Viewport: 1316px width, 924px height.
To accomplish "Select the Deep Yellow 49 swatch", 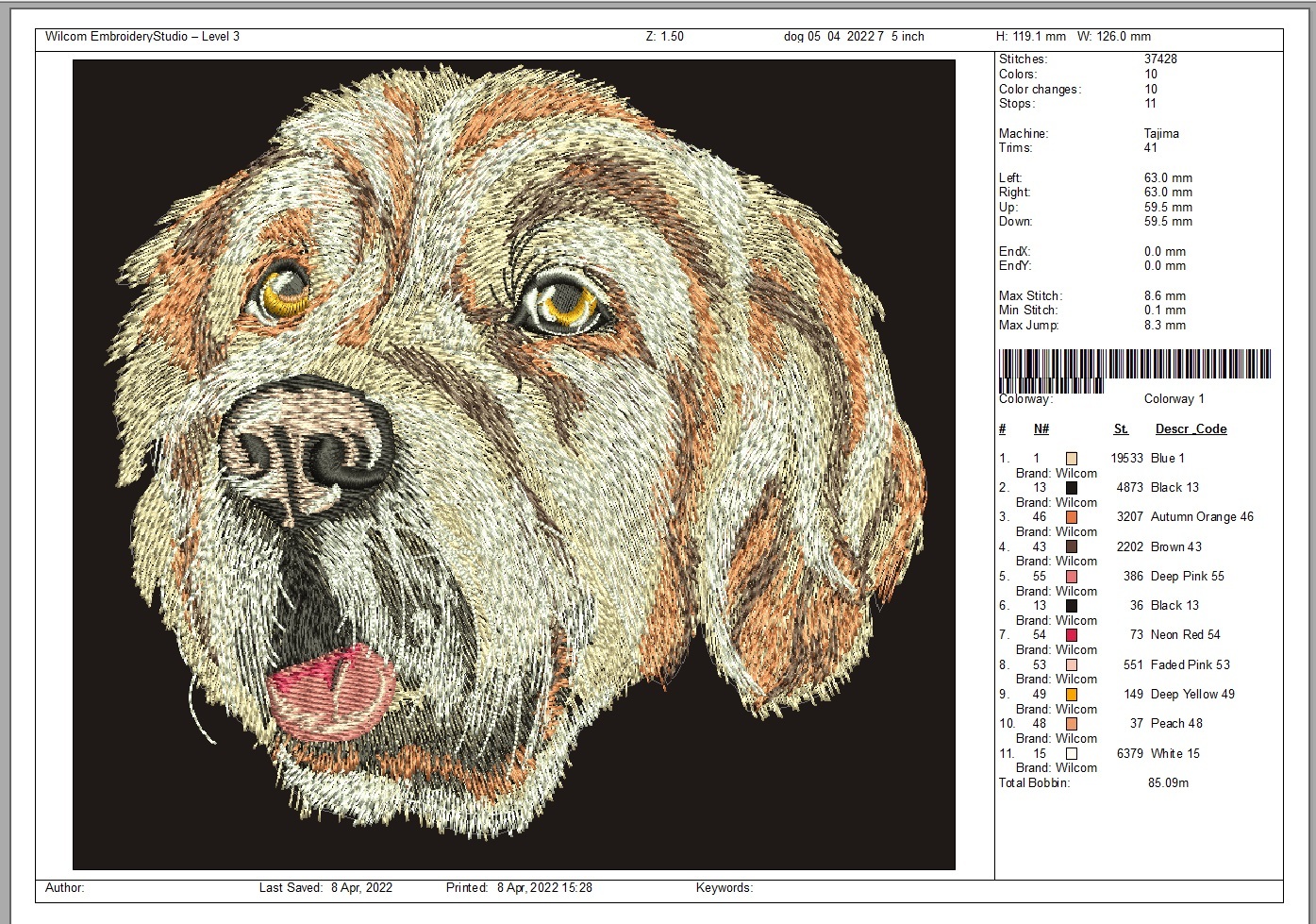I will point(1072,695).
